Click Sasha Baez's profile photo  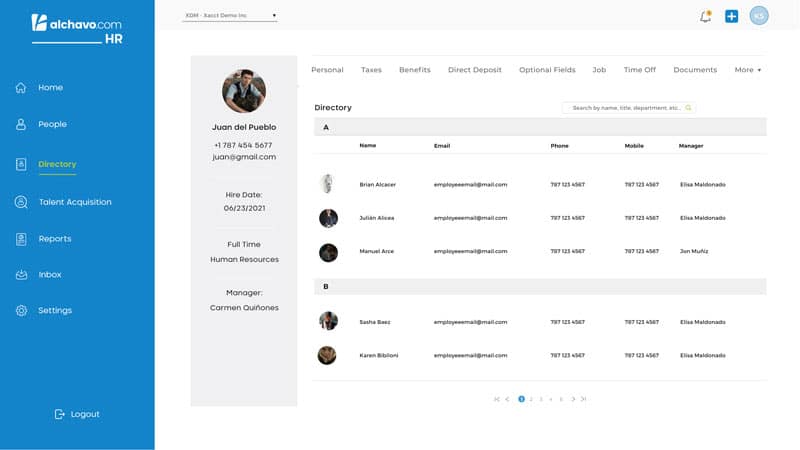[328, 321]
